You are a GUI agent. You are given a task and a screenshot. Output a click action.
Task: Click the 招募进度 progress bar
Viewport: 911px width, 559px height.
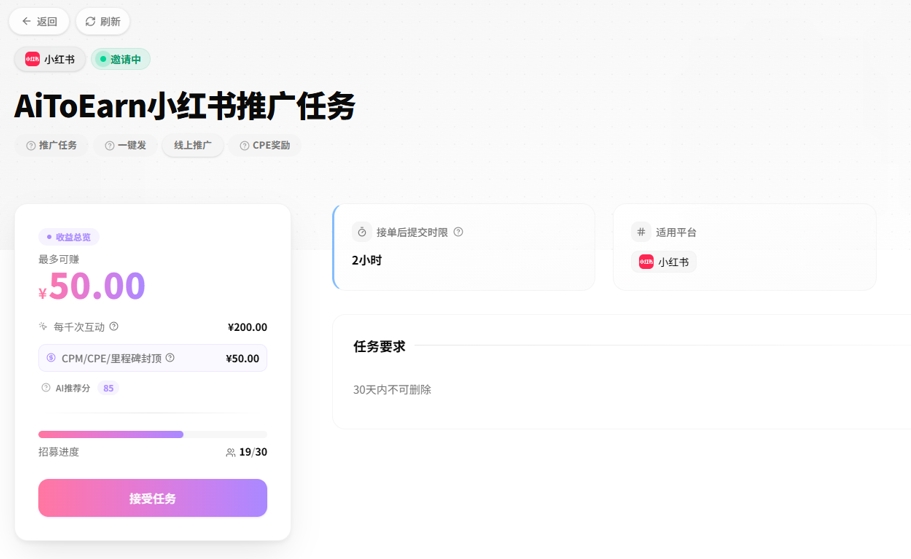[x=153, y=435]
